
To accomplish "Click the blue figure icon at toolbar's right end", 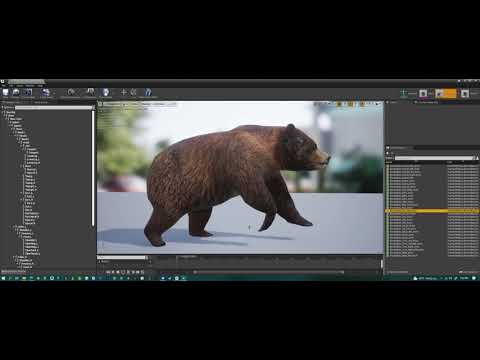I will (x=148, y=92).
